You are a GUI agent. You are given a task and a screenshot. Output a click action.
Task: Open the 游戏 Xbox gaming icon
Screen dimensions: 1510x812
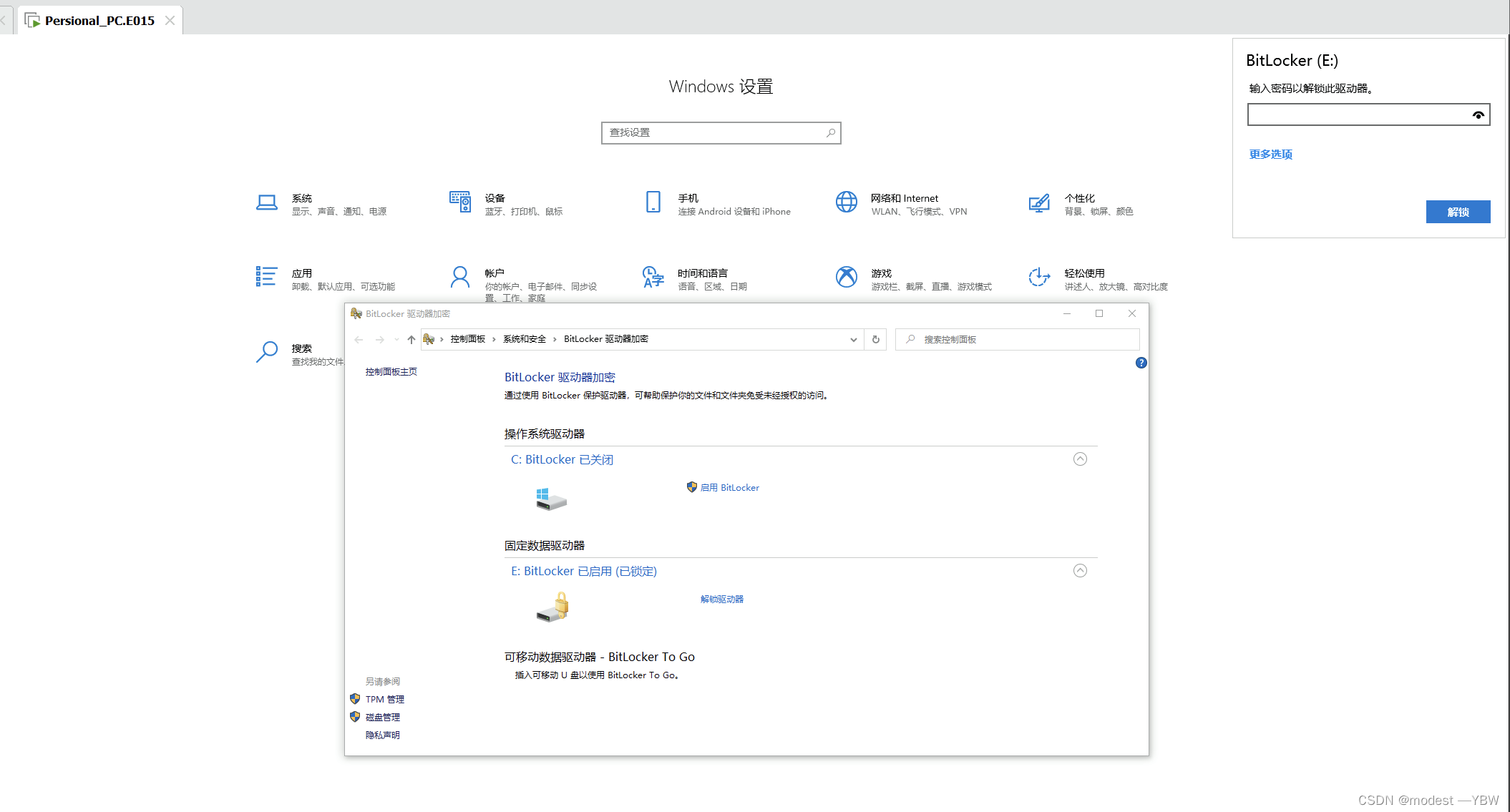[846, 277]
